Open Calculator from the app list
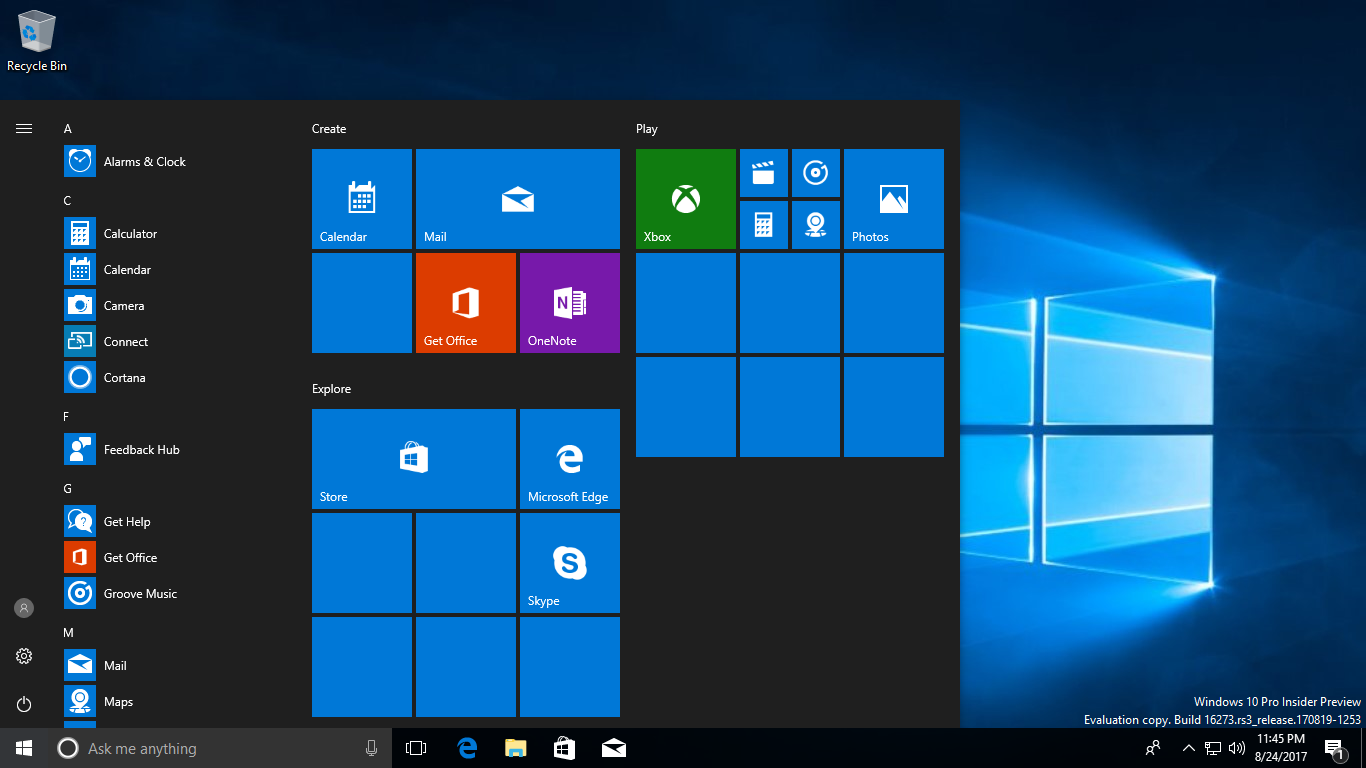Image resolution: width=1366 pixels, height=768 pixels. (x=176, y=234)
